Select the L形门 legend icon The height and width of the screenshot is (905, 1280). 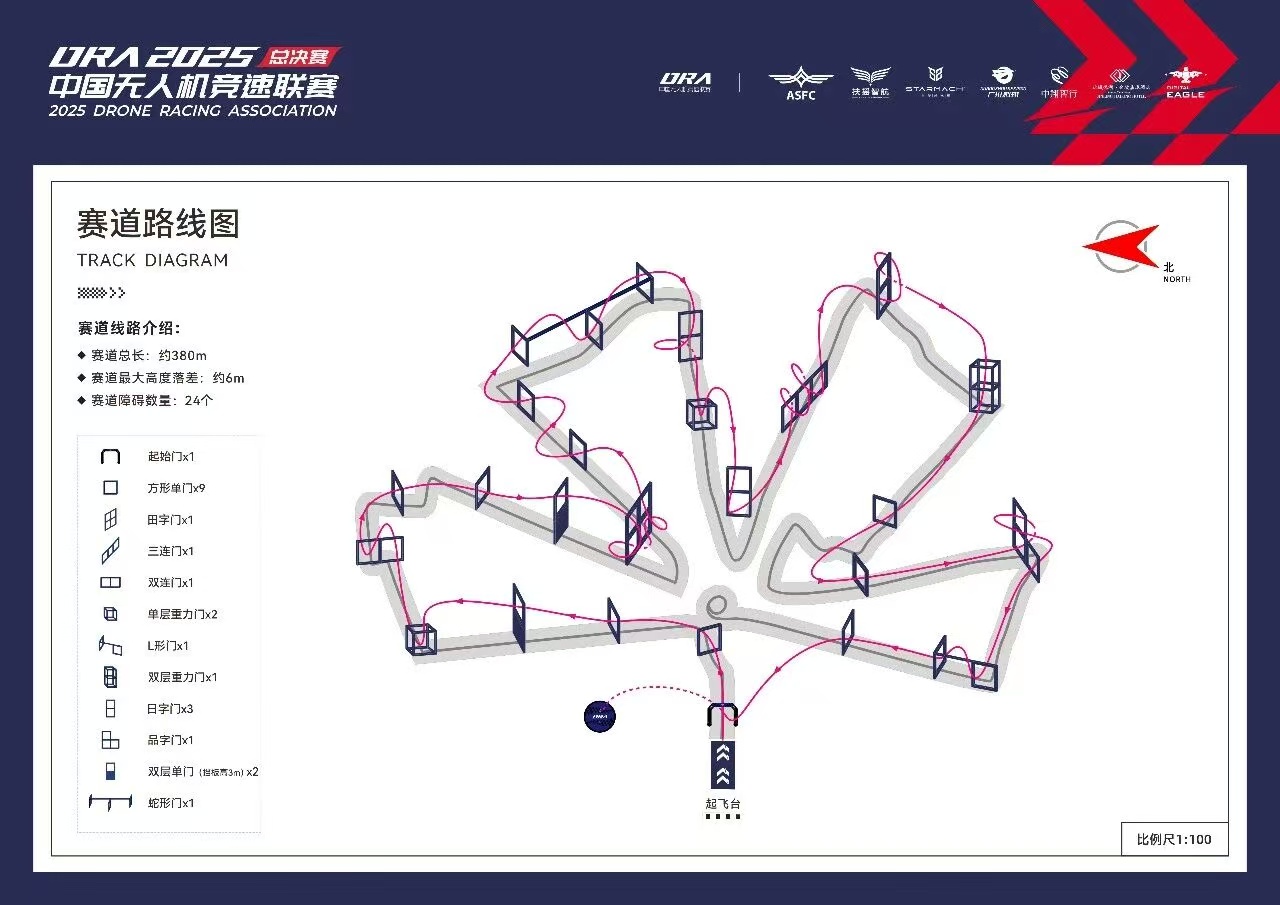[x=110, y=646]
